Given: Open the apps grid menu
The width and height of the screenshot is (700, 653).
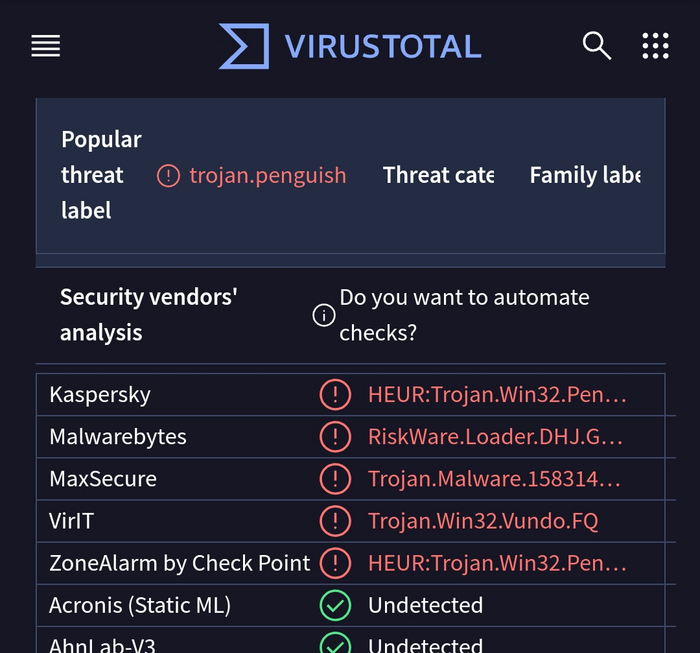Looking at the screenshot, I should coord(655,46).
